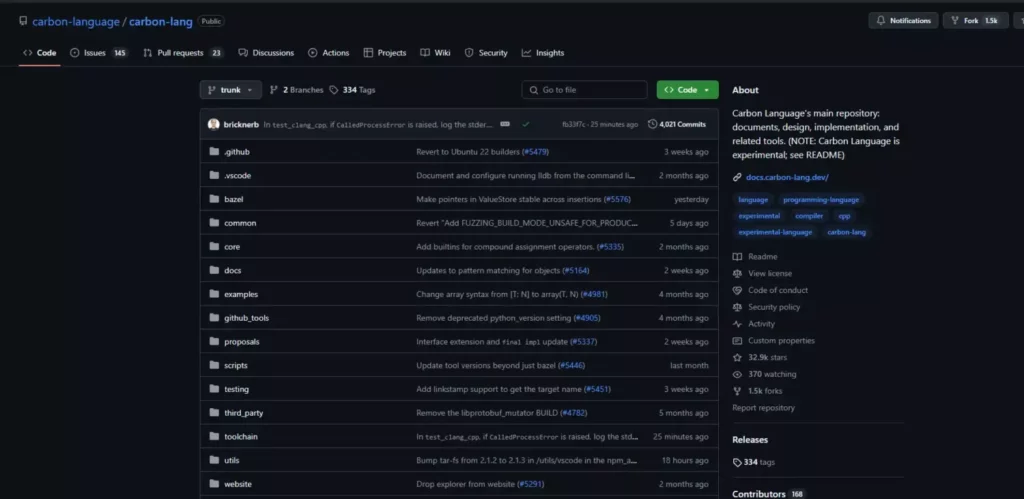Open the Issues tab

coord(99,53)
